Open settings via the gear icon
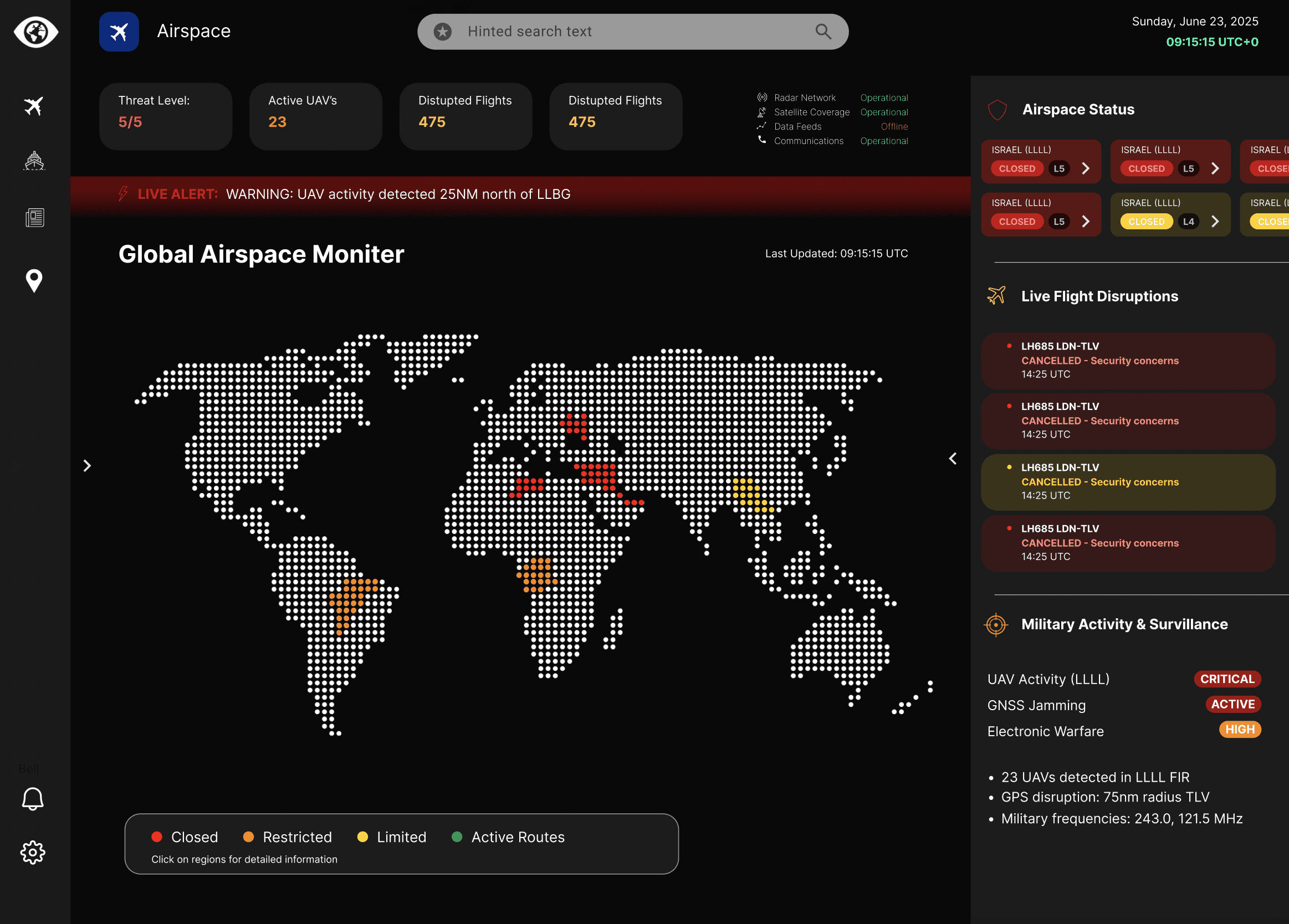The height and width of the screenshot is (924, 1289). (32, 852)
